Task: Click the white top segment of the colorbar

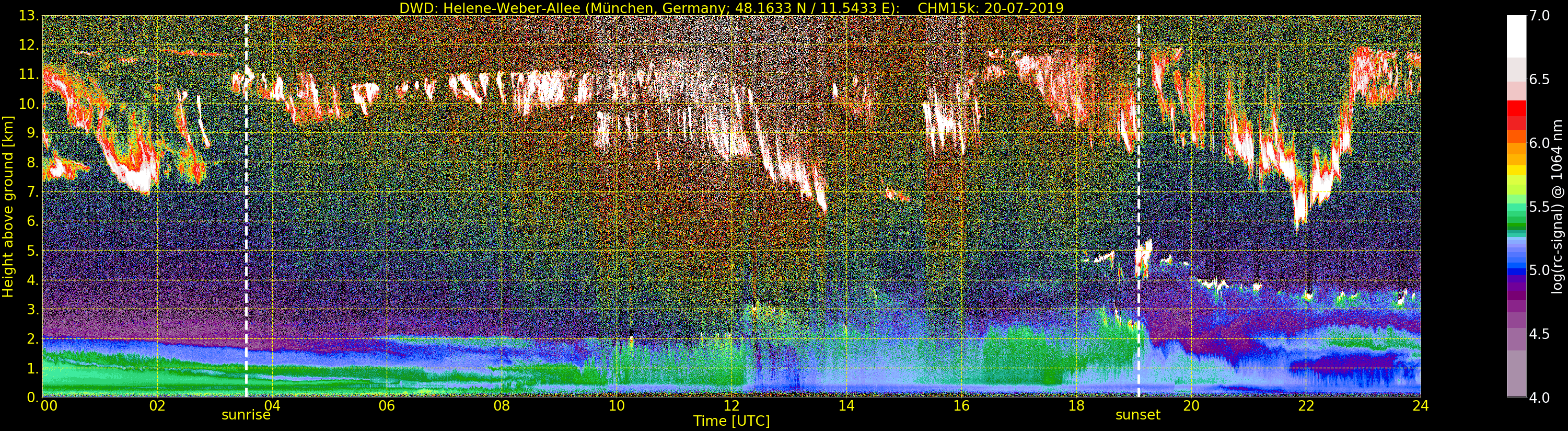Action: 1516,37
